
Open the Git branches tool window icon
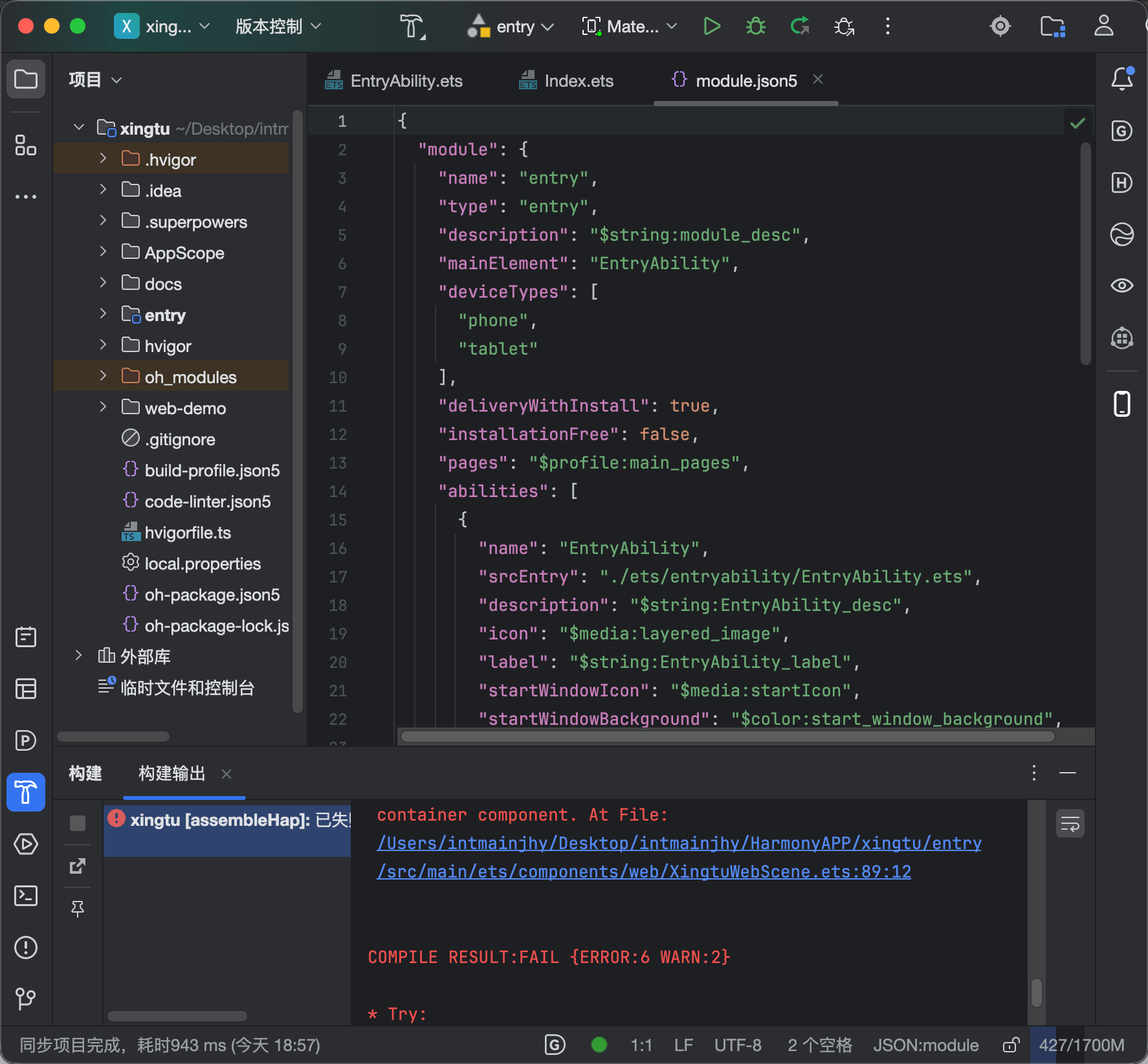pyautogui.click(x=26, y=999)
